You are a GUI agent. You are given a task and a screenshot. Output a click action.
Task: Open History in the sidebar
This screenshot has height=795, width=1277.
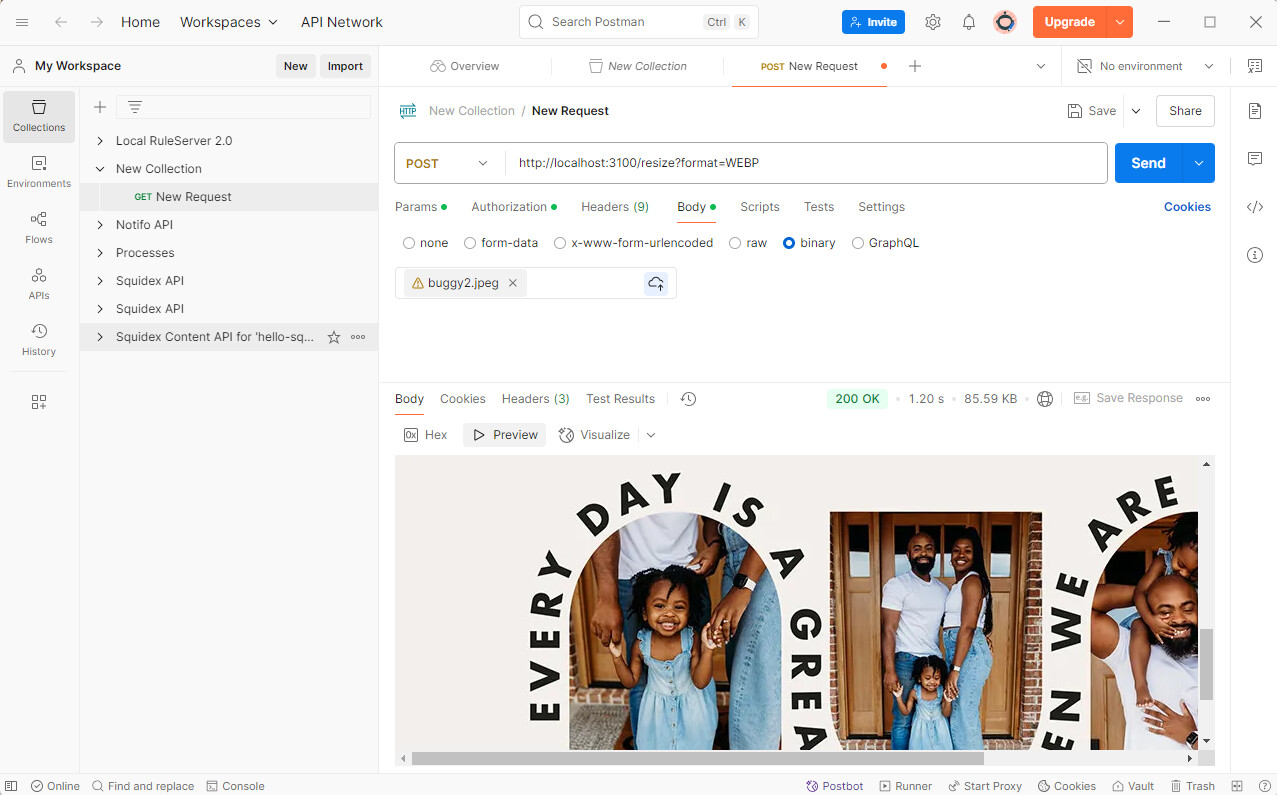(x=39, y=340)
